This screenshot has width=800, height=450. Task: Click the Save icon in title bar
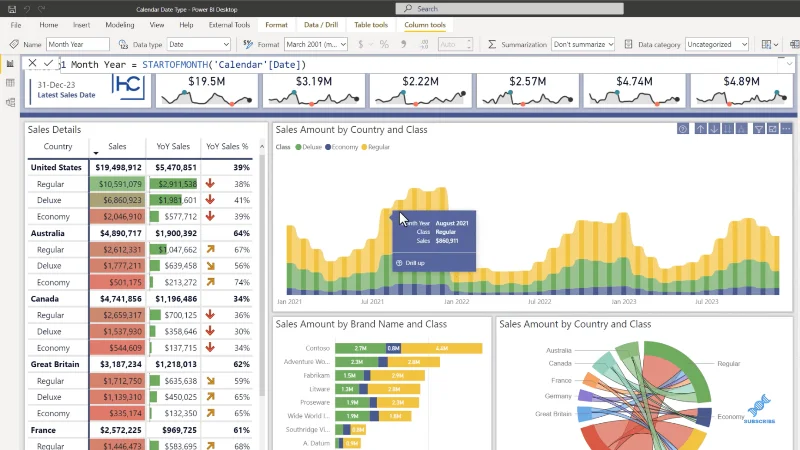pyautogui.click(x=12, y=9)
